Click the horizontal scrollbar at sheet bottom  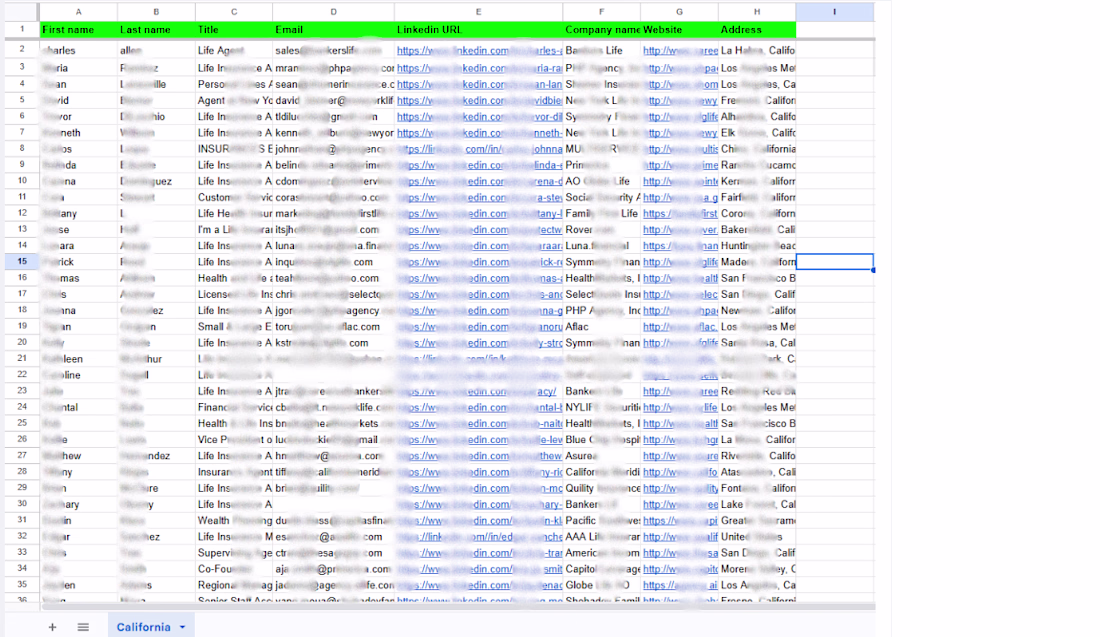pyautogui.click(x=456, y=608)
